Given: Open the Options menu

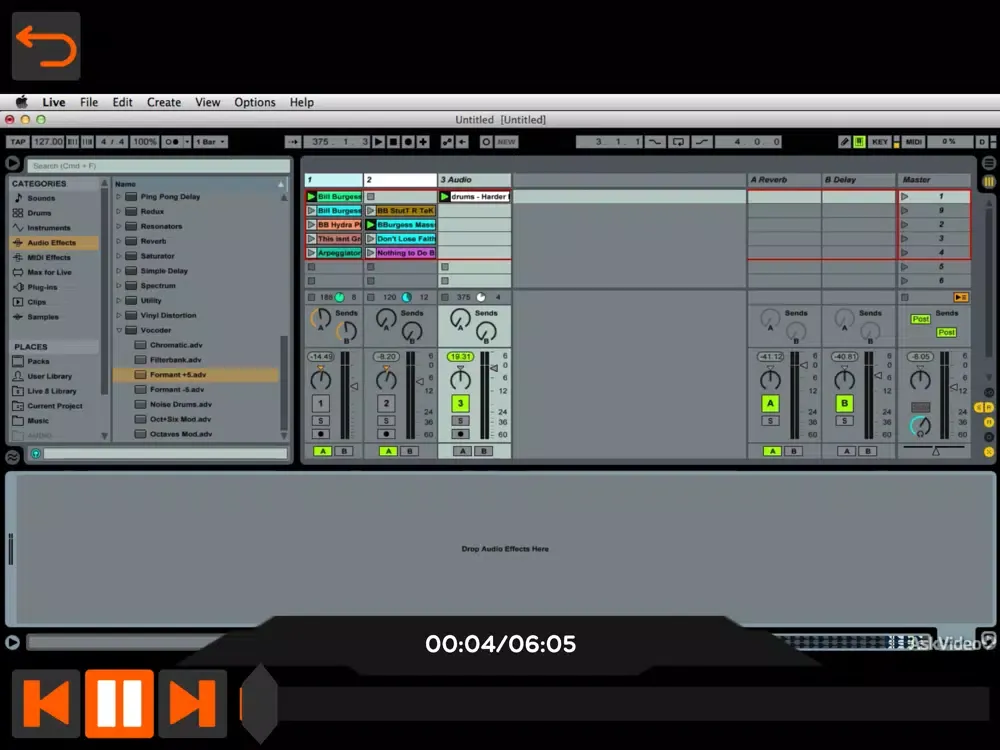Looking at the screenshot, I should pos(254,102).
